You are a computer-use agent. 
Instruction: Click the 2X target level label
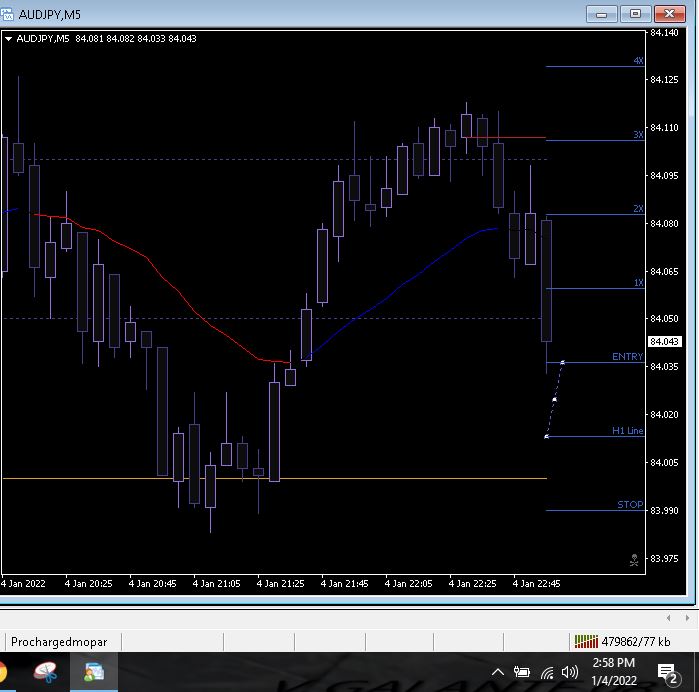pos(638,209)
